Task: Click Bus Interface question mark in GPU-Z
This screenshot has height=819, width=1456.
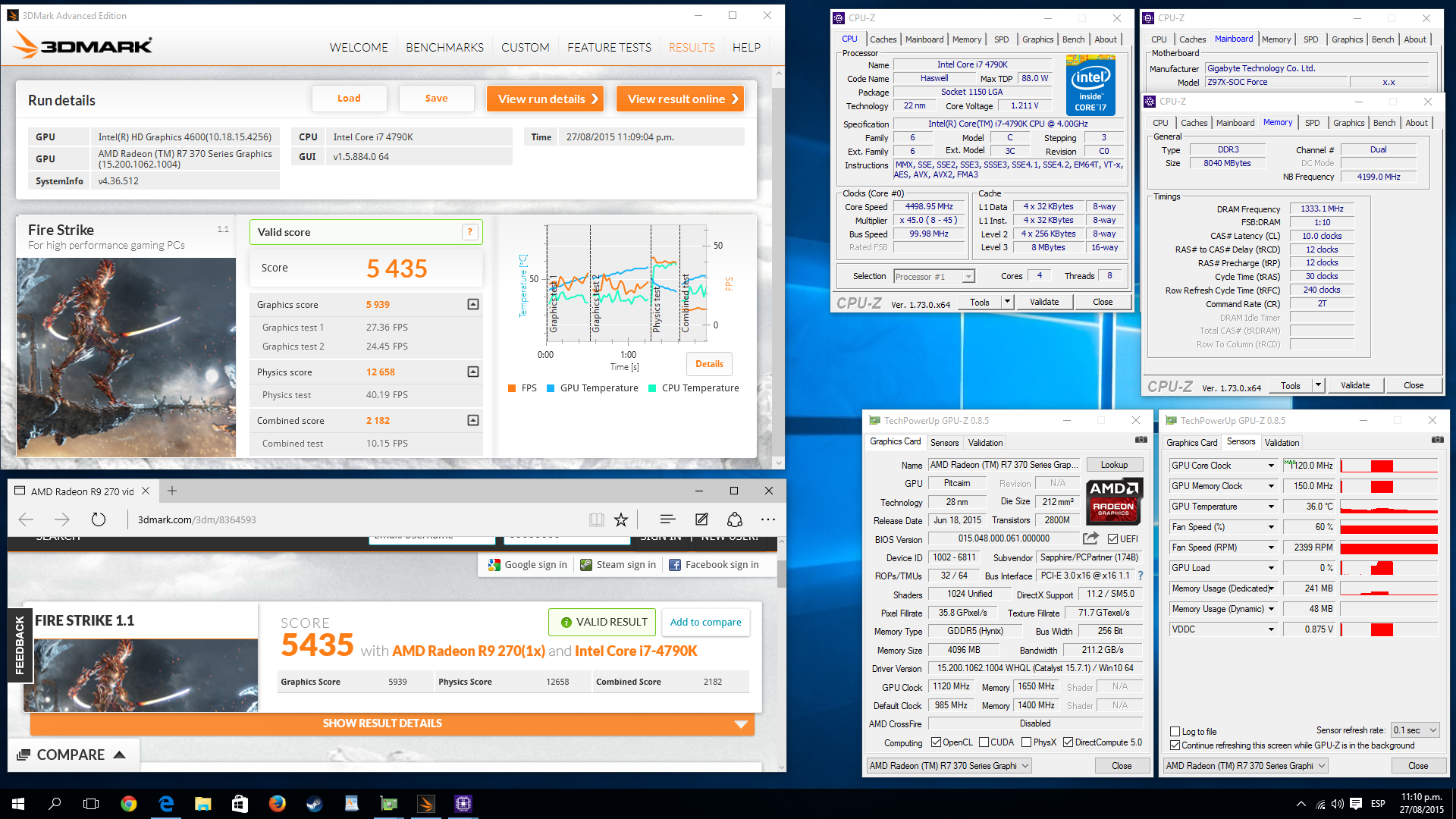Action: [x=1141, y=576]
